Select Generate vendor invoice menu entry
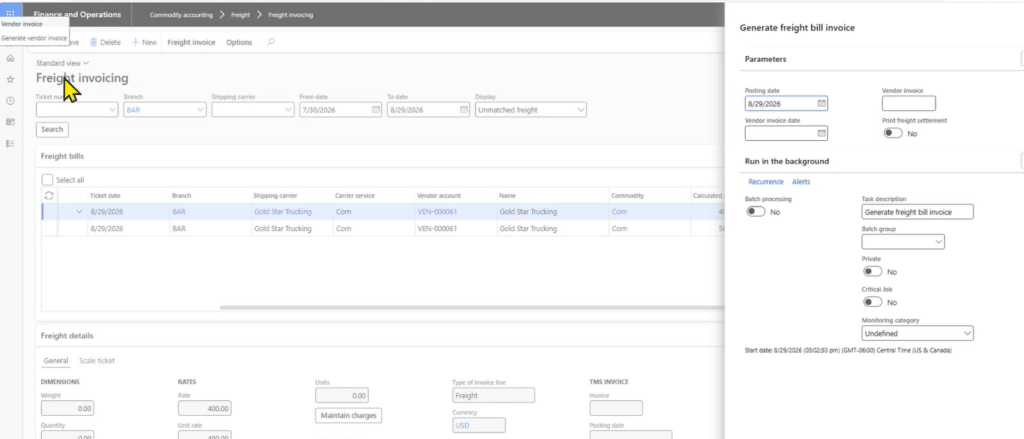 tap(34, 38)
